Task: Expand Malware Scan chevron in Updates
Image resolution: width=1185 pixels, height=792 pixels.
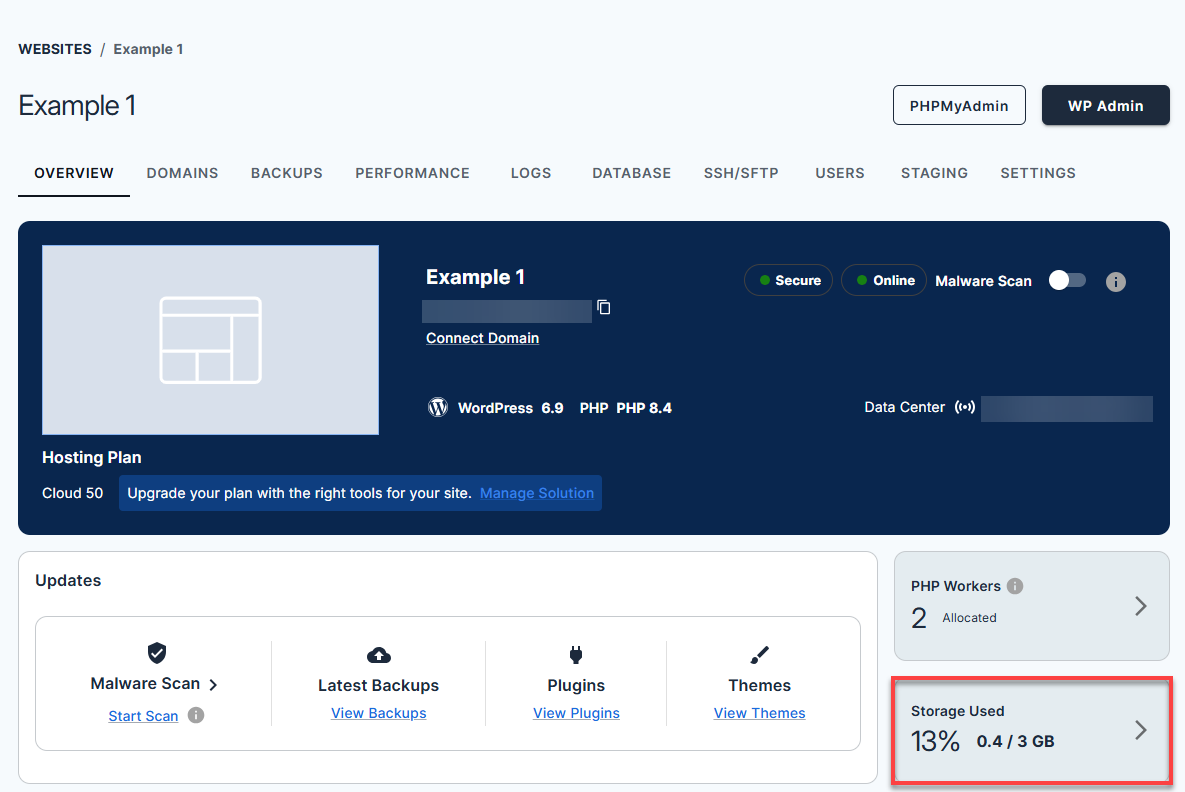Action: pos(213,685)
